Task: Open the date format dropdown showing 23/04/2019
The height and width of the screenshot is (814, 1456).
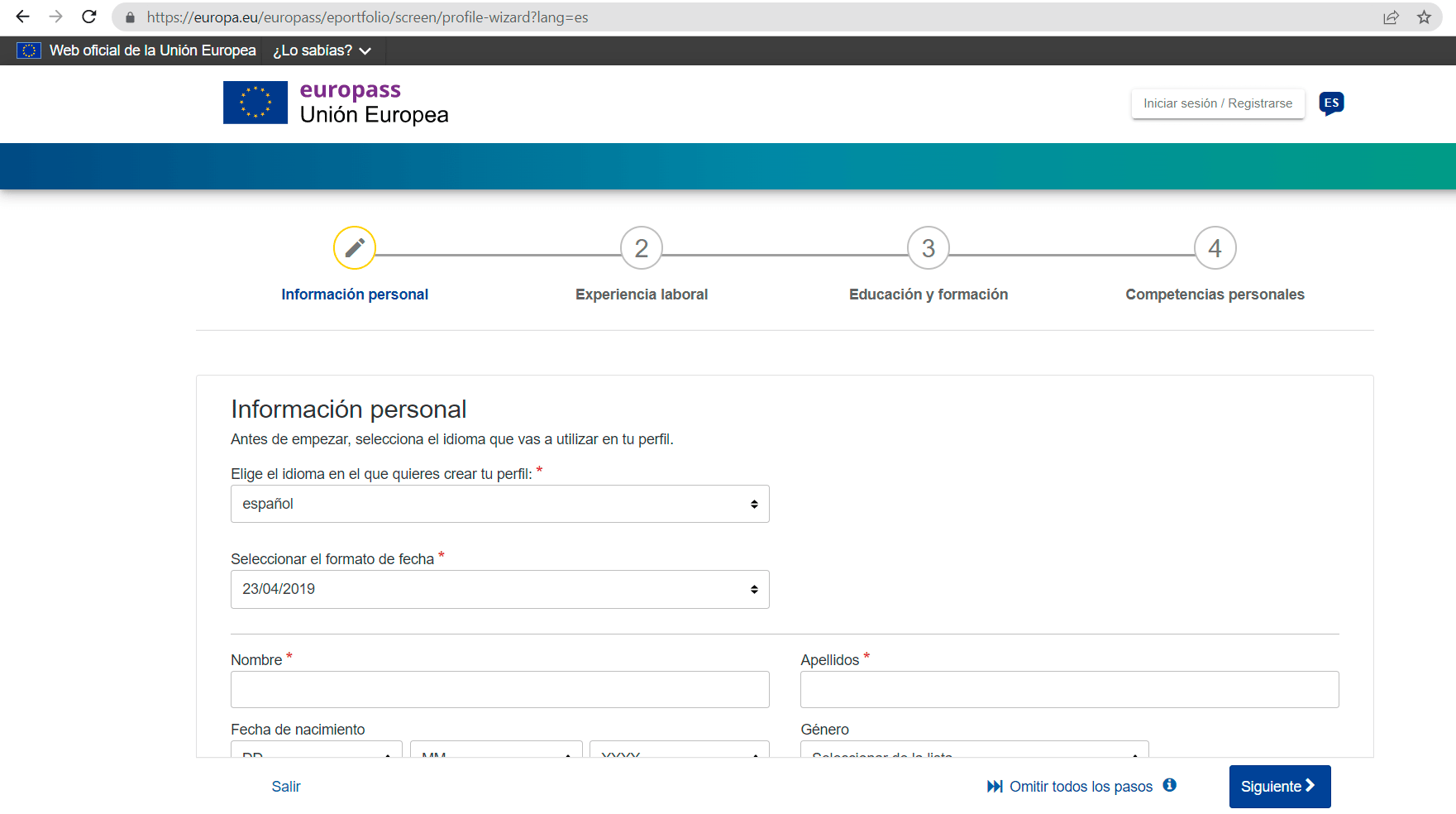Action: tap(499, 589)
